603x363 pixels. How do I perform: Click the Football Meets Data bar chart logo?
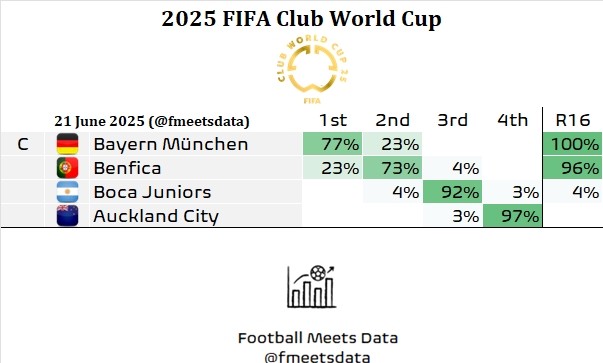[x=311, y=286]
